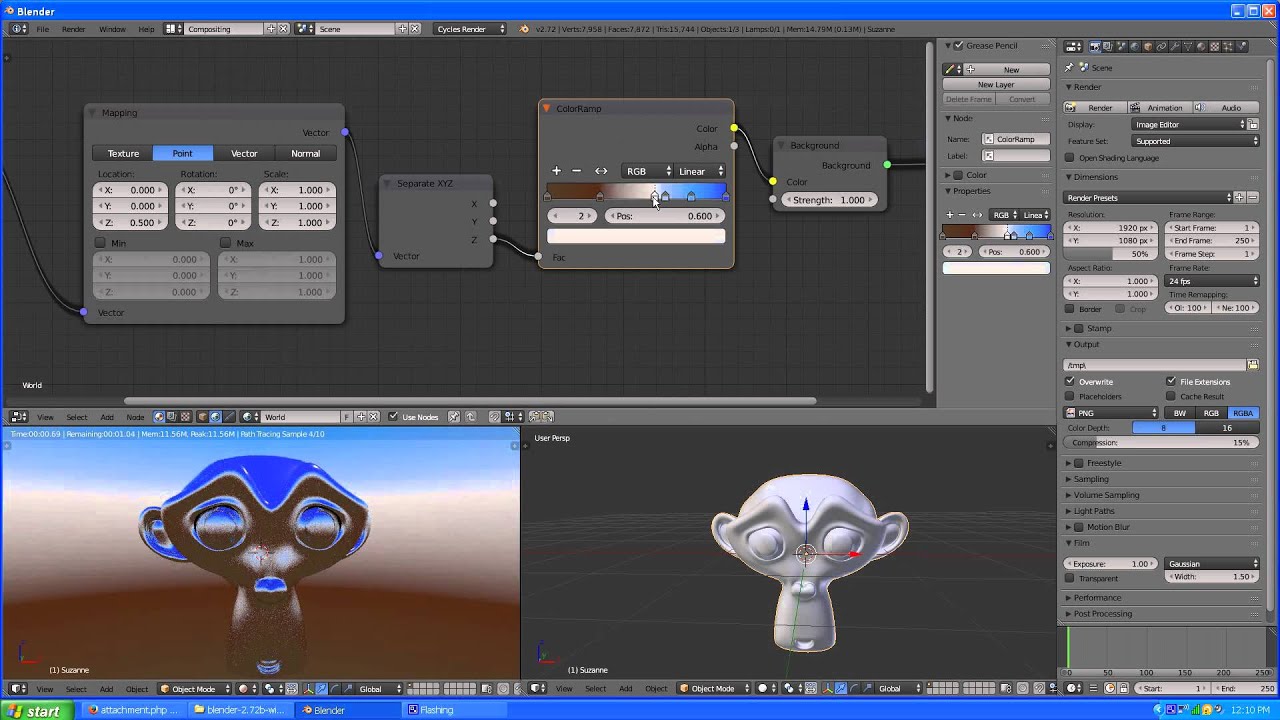Click the remove color stop minus icon in ColorRamp node
This screenshot has height=720, width=1280.
click(x=576, y=171)
